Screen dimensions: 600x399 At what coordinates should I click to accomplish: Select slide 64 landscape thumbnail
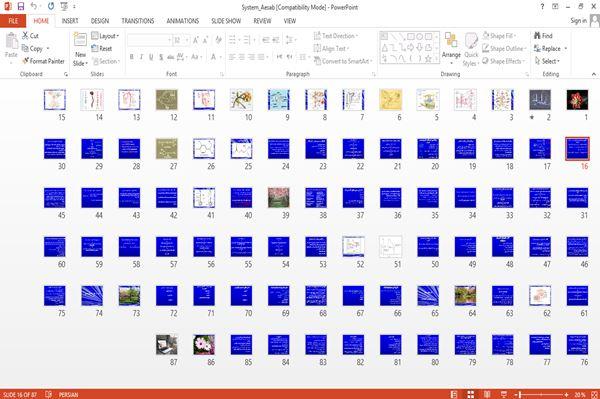pyautogui.click(x=465, y=296)
